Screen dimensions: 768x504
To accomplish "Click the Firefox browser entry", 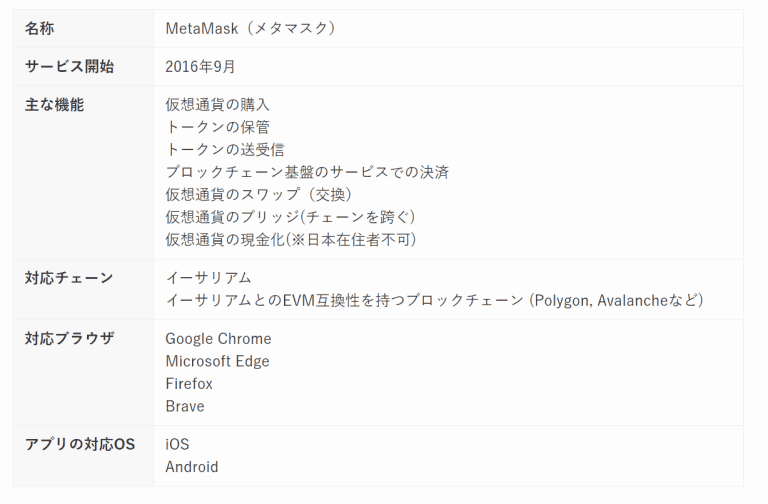I will click(189, 383).
